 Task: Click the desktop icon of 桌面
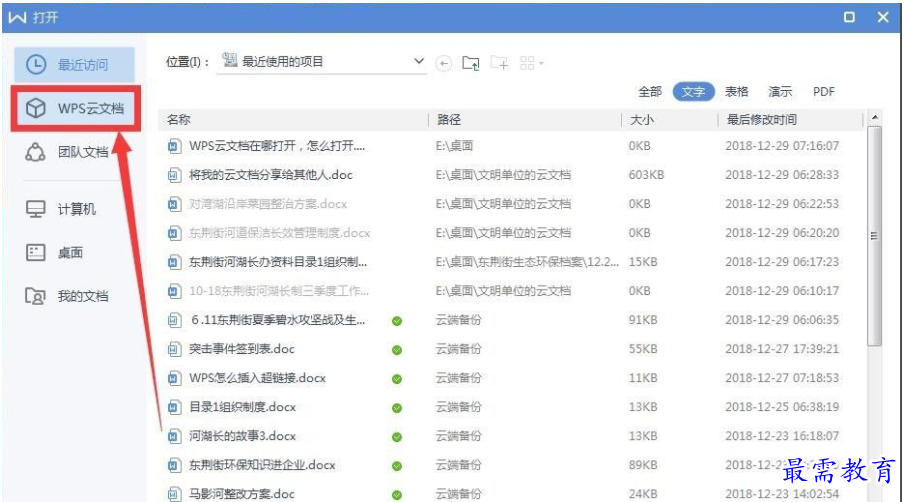36,252
